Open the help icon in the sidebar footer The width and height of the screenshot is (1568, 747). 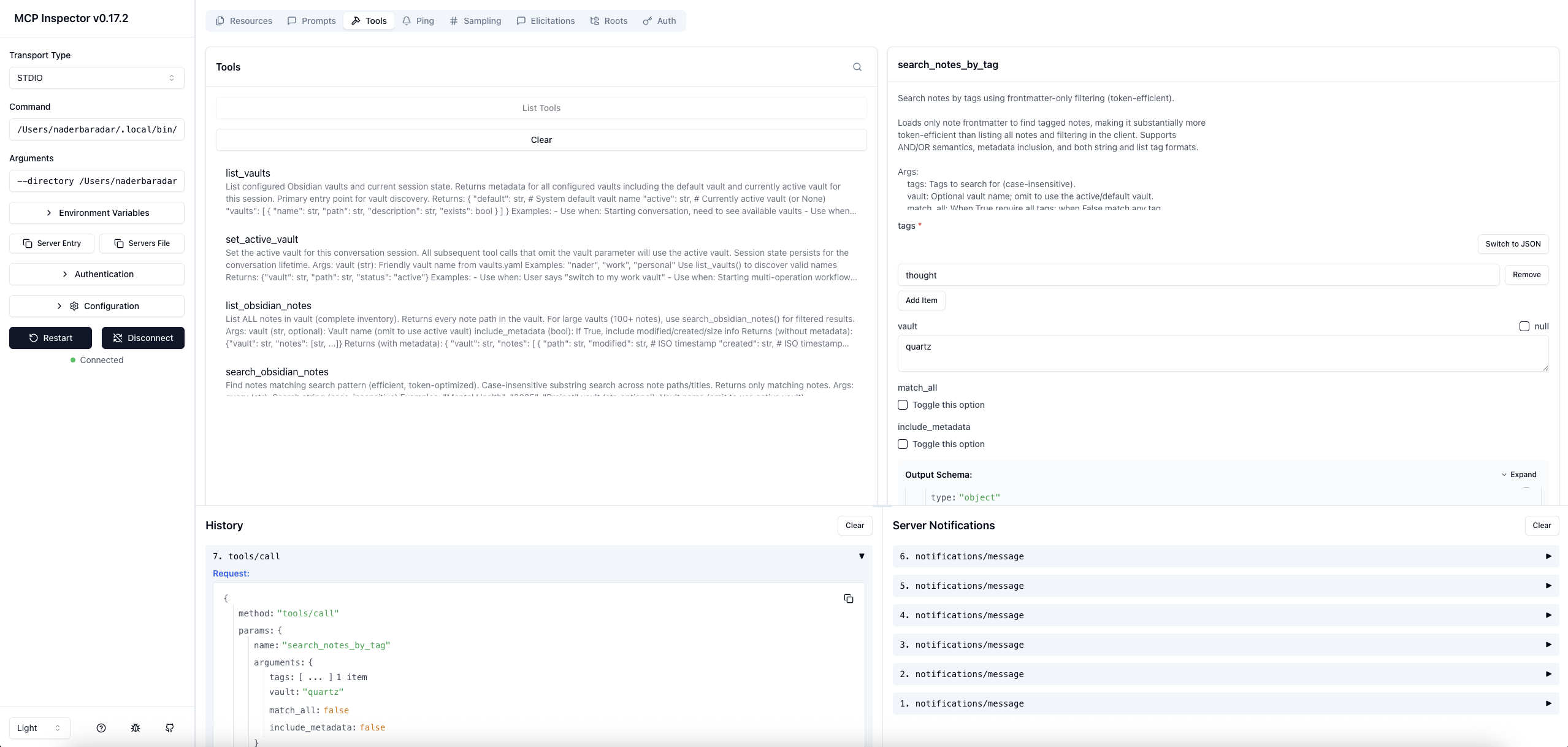pyautogui.click(x=101, y=728)
